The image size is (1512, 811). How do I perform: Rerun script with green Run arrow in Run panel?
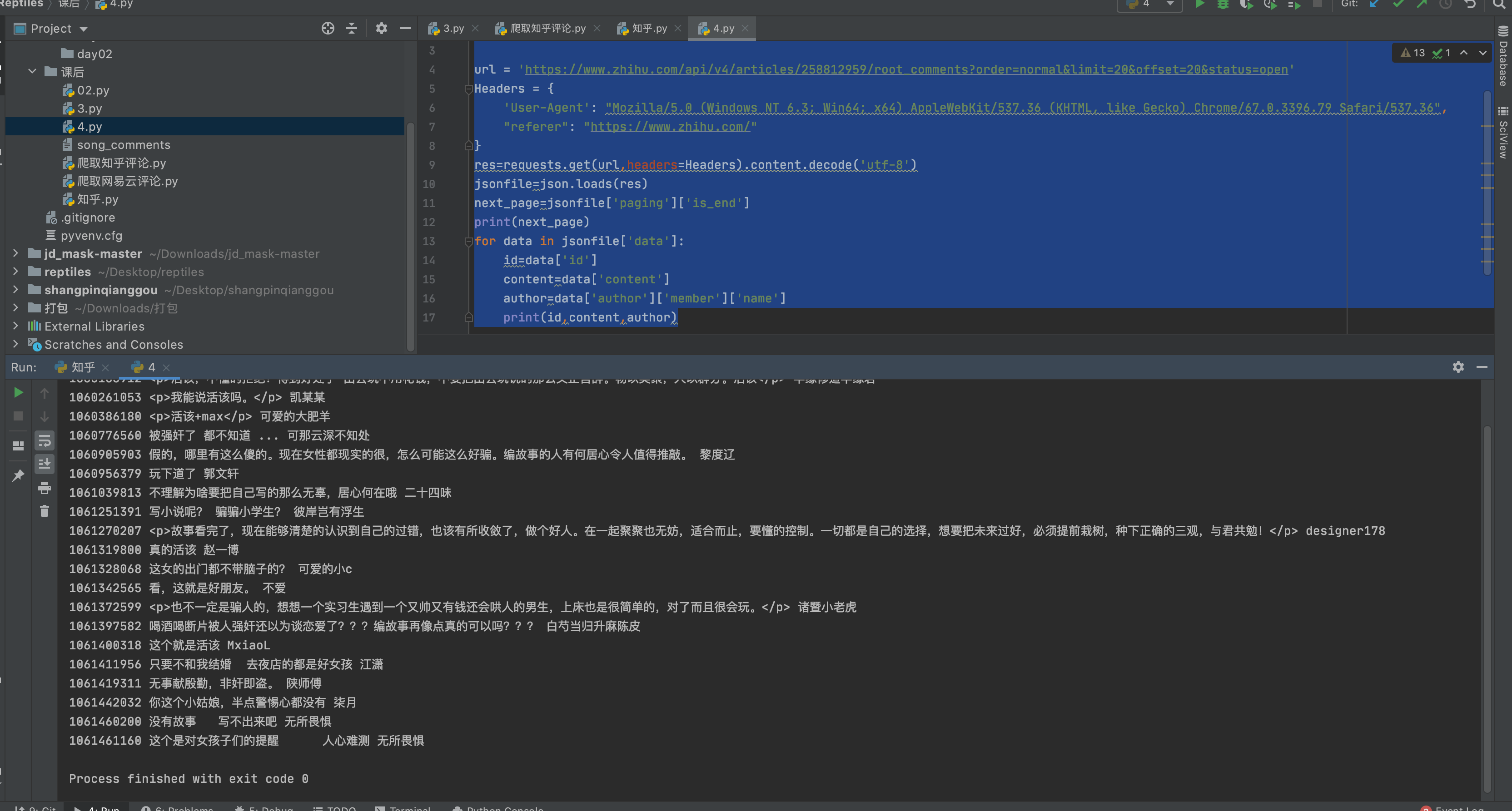pyautogui.click(x=18, y=393)
